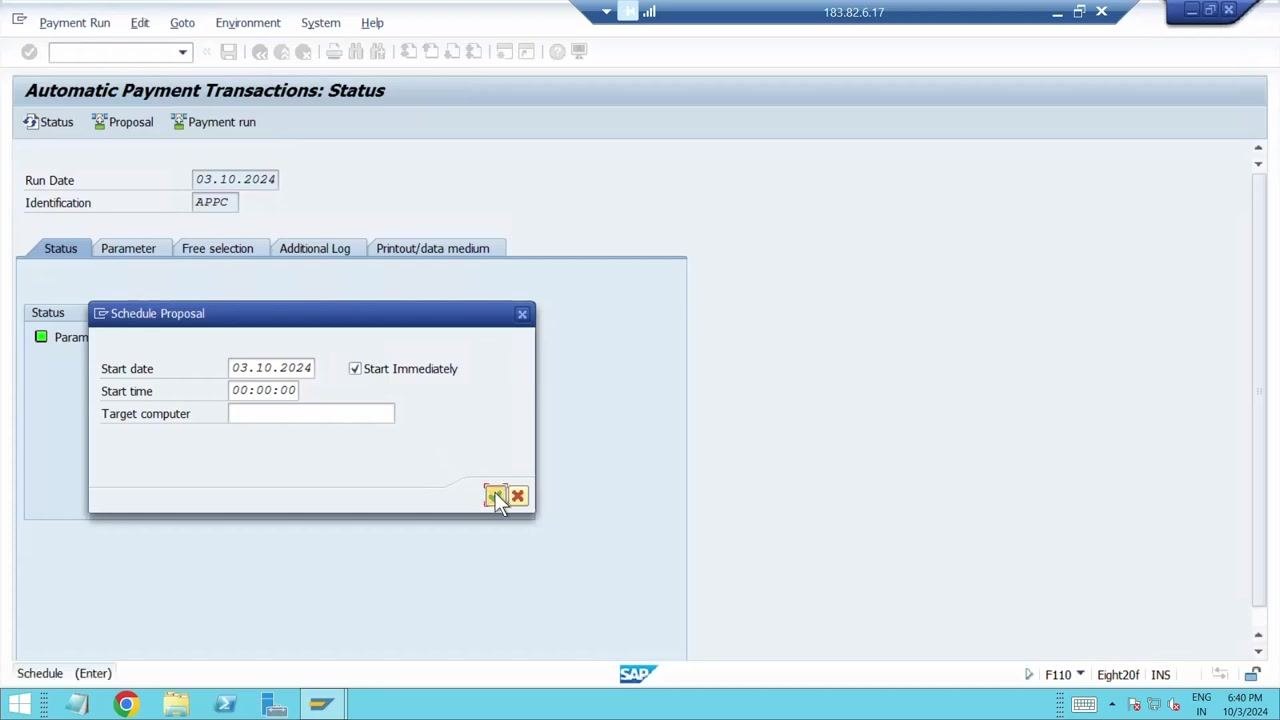Viewport: 1280px width, 720px height.
Task: Click the Target computer input field
Action: click(311, 414)
